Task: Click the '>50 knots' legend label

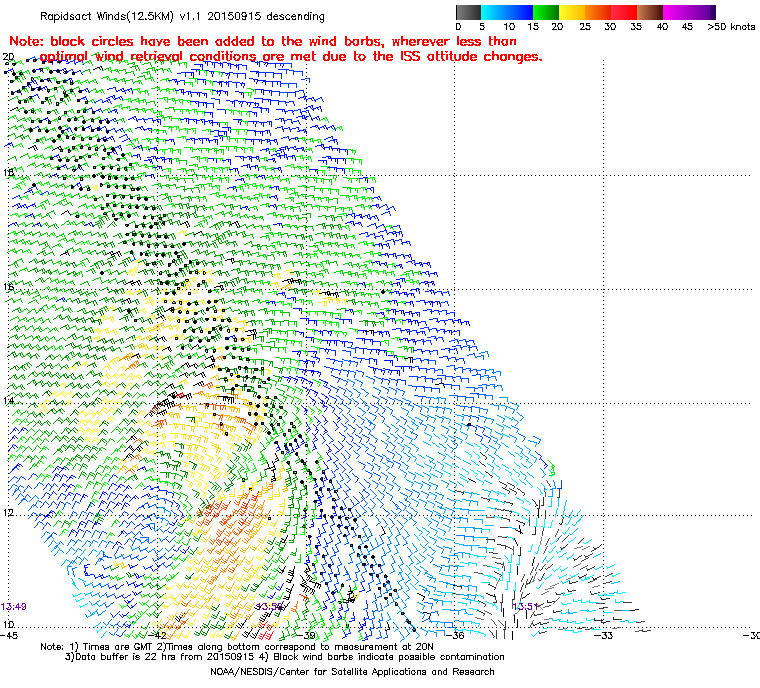Action: (731, 27)
